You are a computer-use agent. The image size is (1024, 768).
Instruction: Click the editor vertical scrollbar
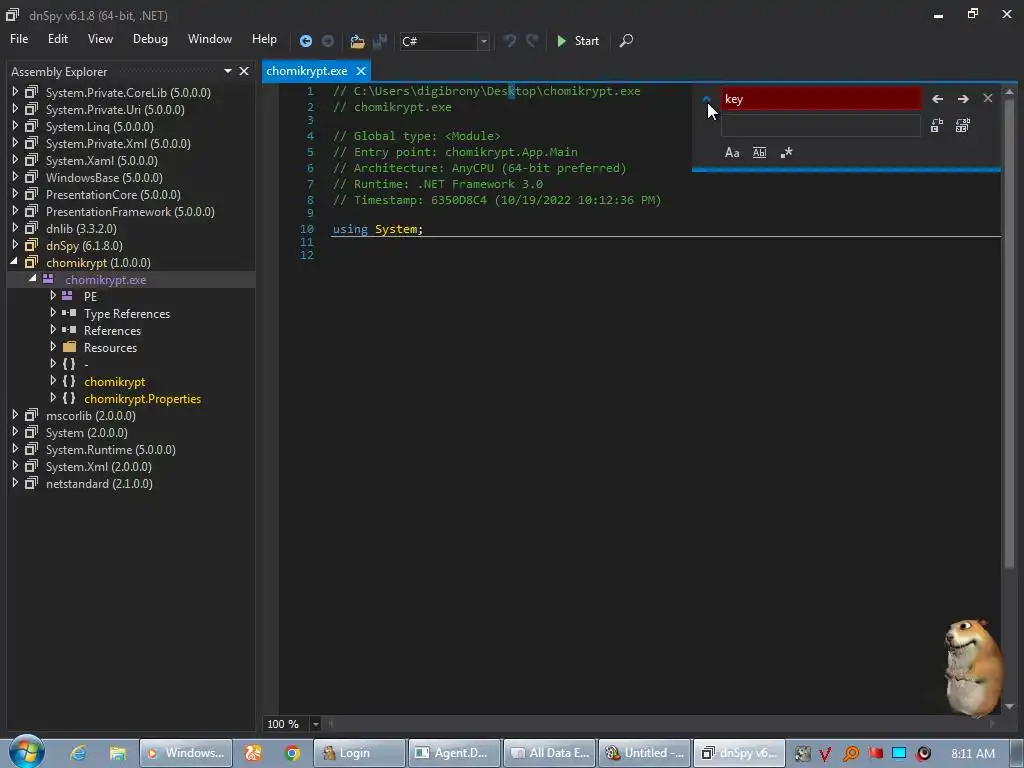pos(1009,398)
